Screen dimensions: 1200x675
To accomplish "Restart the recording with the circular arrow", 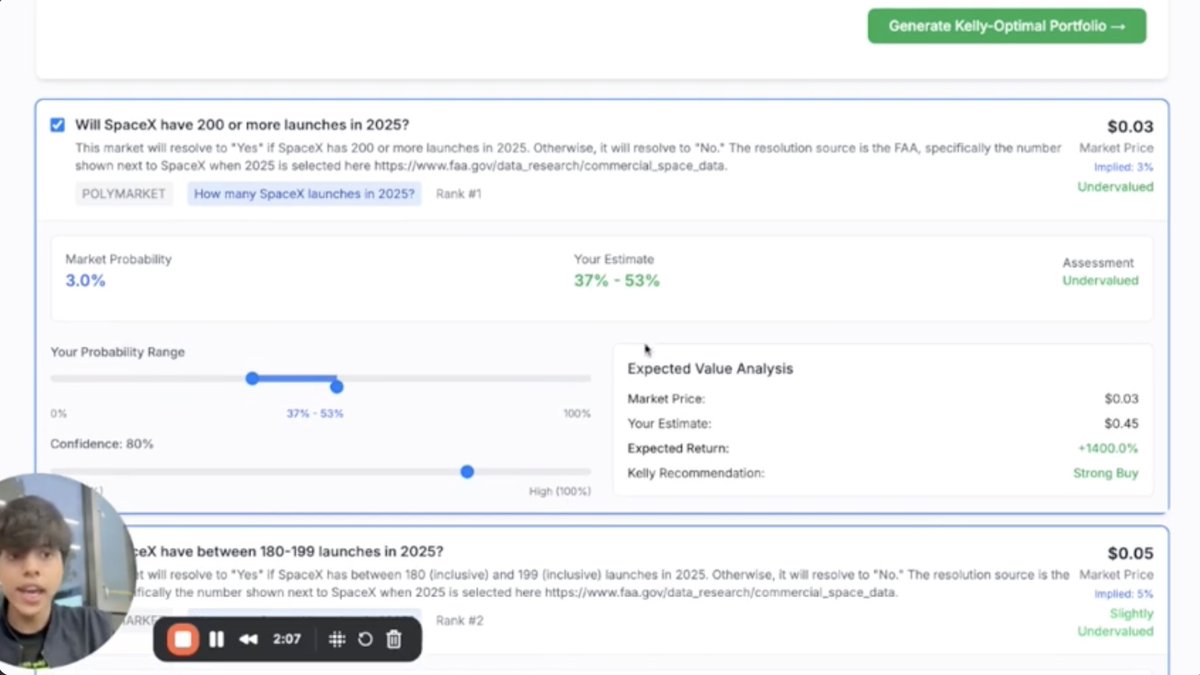I will pyautogui.click(x=365, y=639).
